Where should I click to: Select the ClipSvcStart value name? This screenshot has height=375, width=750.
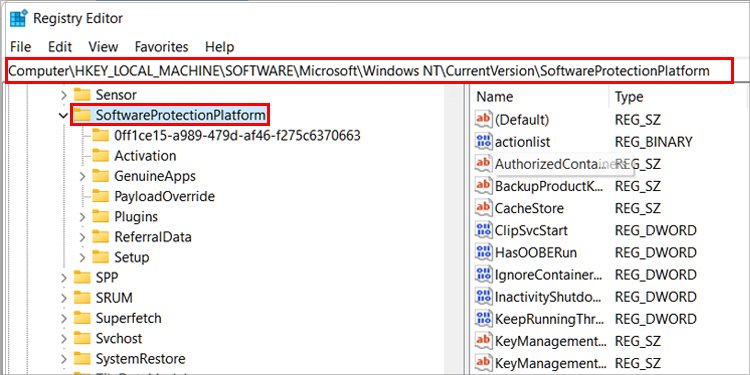tap(531, 231)
